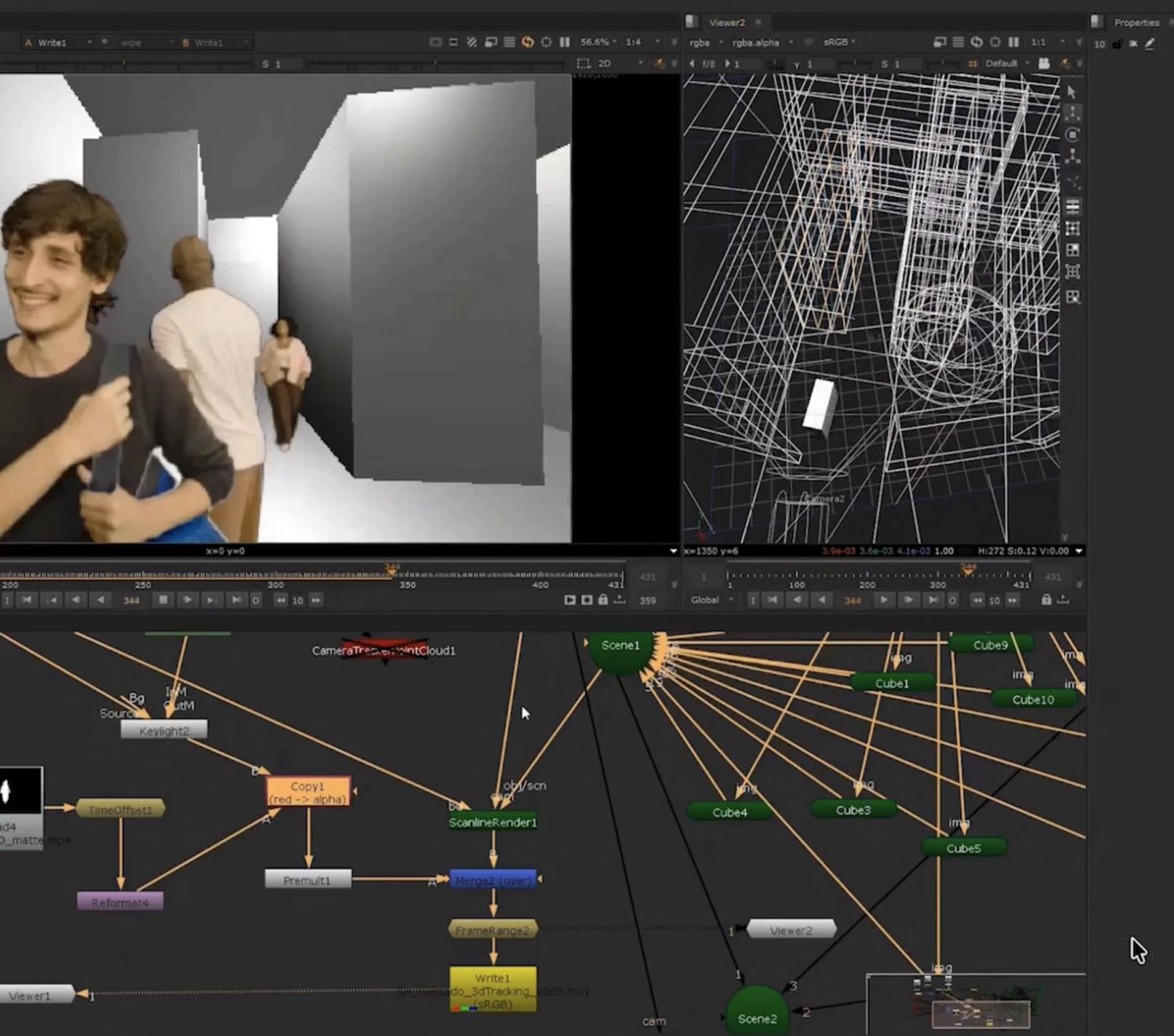Toggle the lock on left viewer timeline
Screen dimensions: 1174x1036
tap(603, 600)
